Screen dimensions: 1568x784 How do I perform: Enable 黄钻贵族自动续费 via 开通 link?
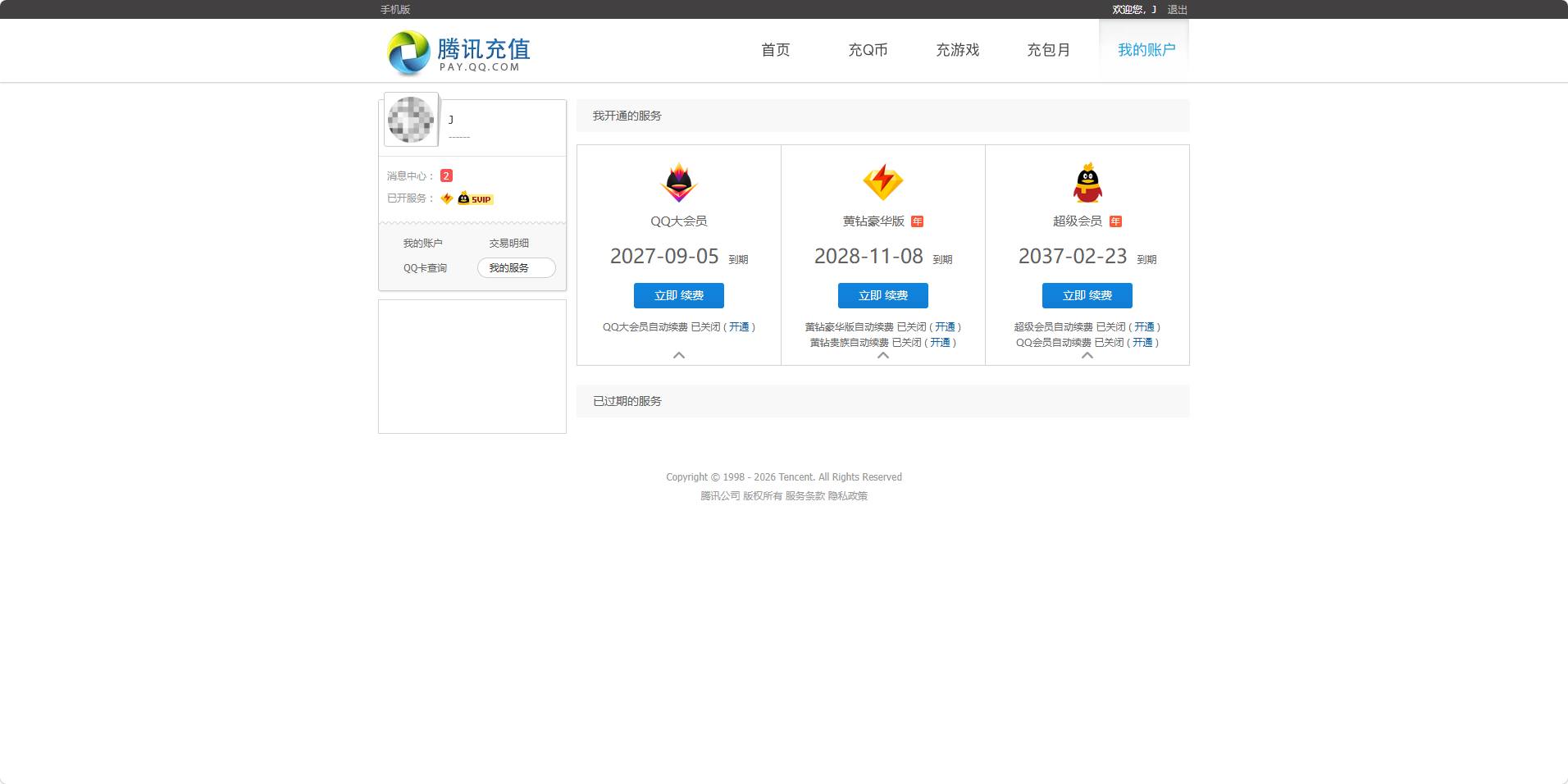(x=940, y=343)
